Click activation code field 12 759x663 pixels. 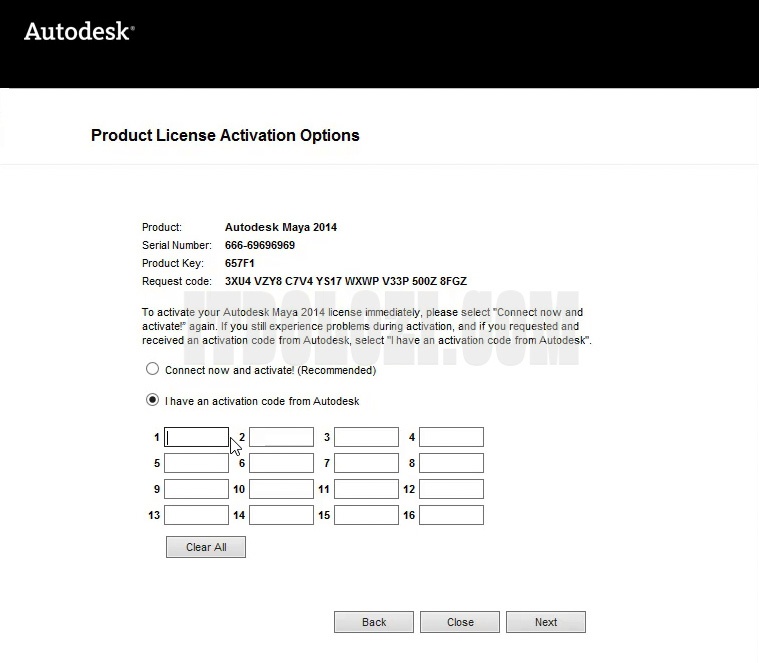(x=451, y=489)
